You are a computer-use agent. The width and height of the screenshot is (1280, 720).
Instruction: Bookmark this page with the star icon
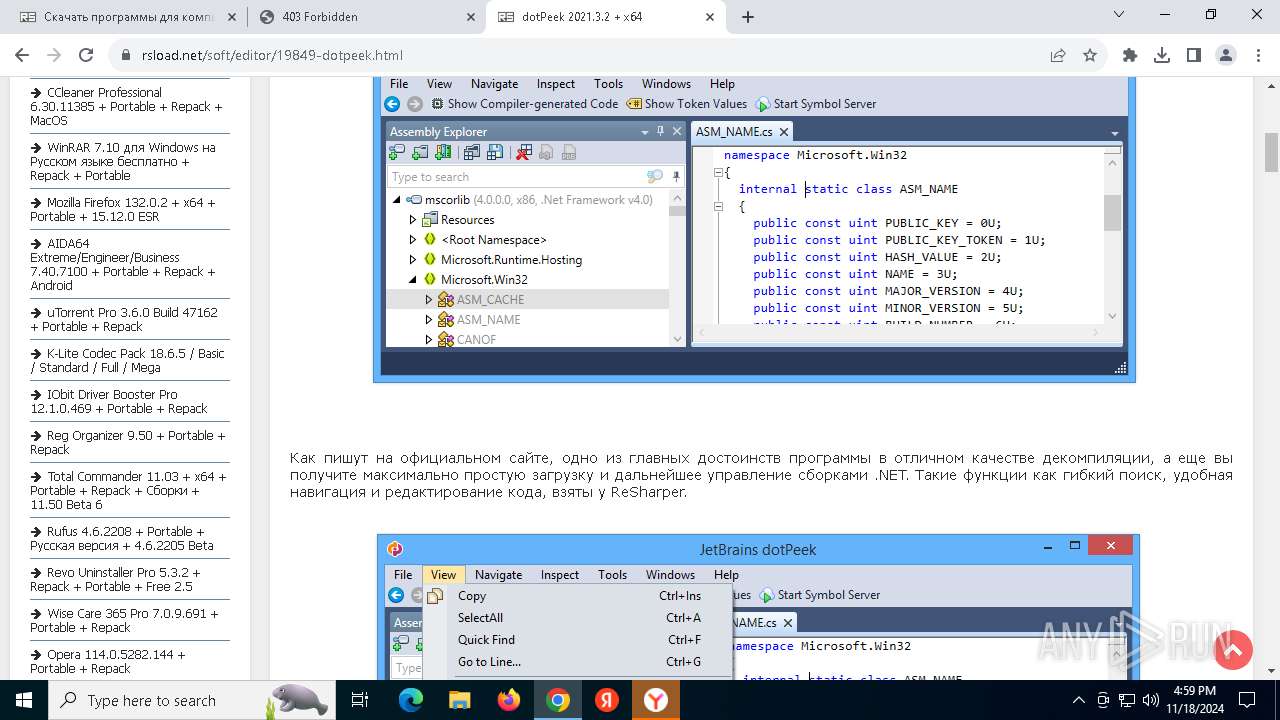point(1090,56)
